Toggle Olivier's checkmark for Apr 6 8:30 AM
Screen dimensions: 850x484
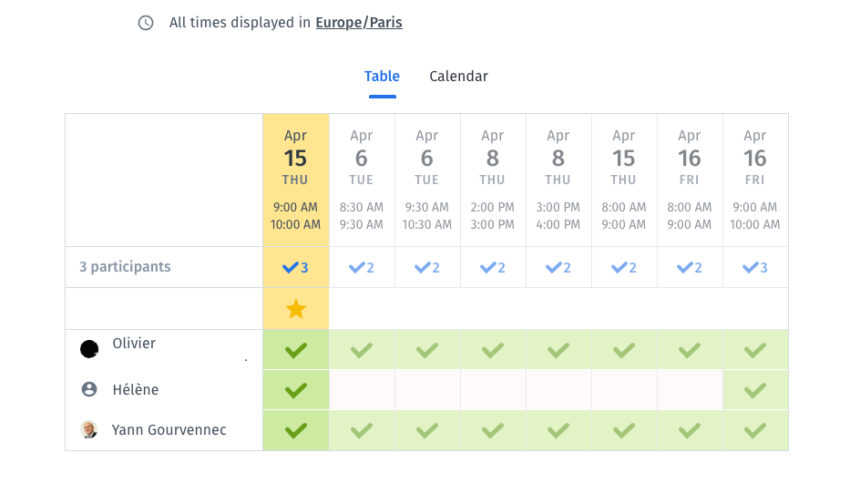coord(362,350)
